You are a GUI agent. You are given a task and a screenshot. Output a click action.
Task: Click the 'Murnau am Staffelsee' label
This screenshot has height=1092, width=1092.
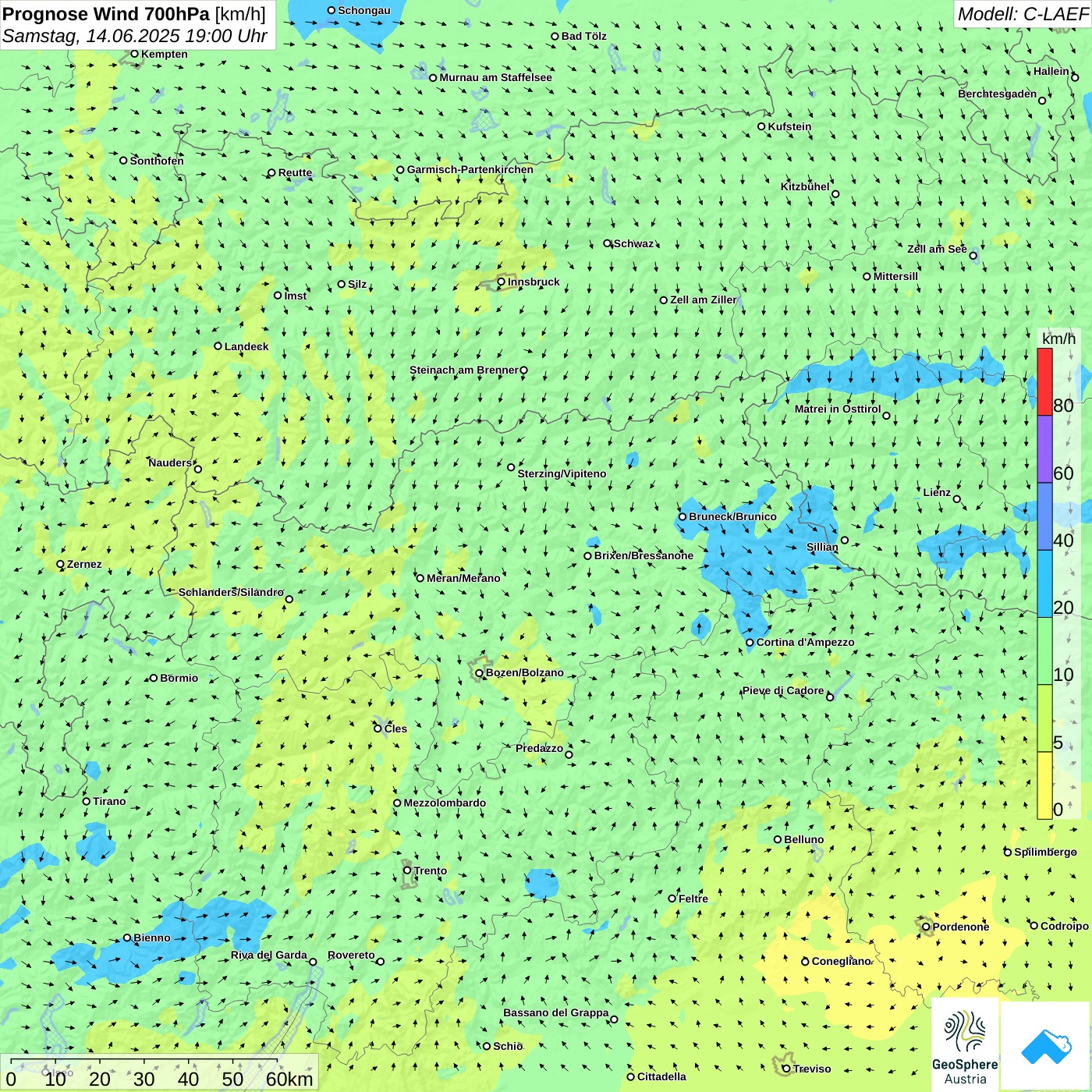tap(495, 77)
